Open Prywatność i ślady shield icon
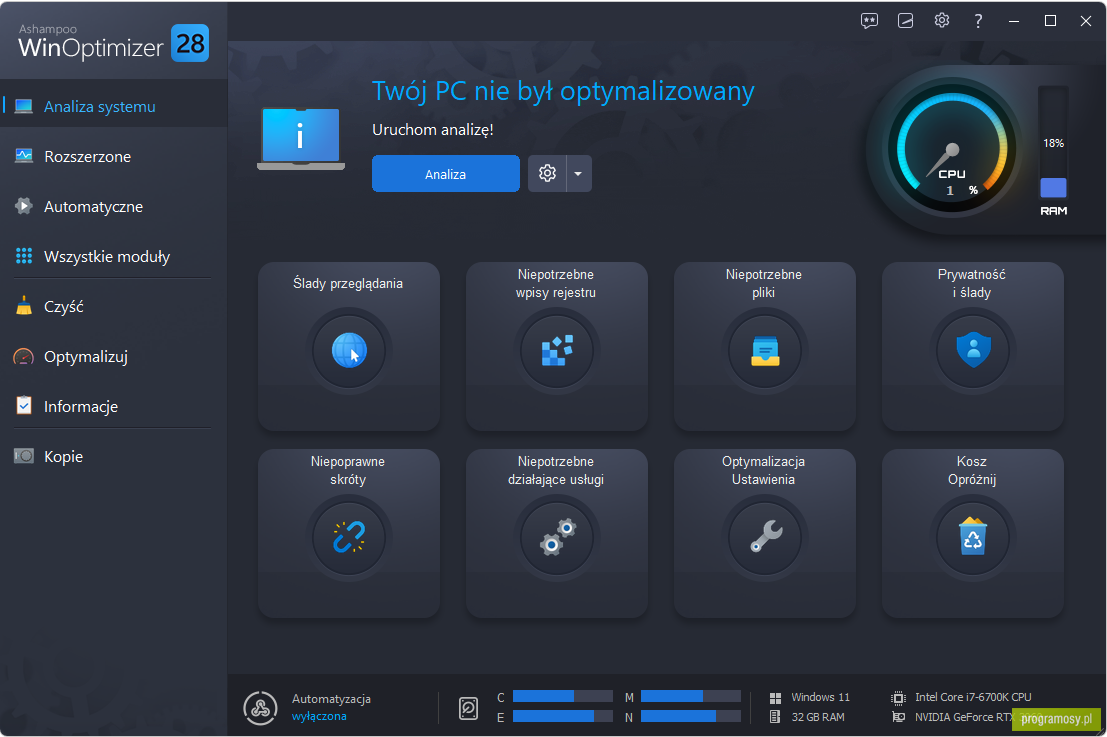Viewport: 1107px width, 737px height. (x=973, y=350)
